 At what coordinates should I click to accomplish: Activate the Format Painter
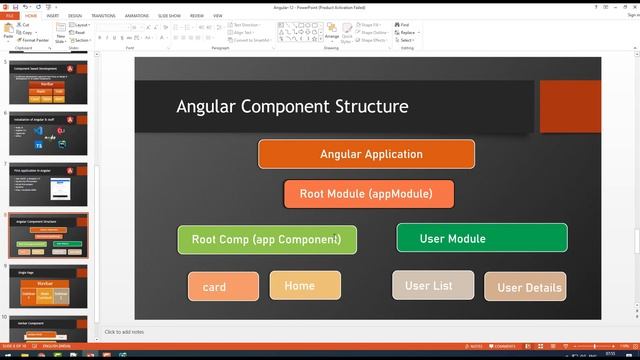[x=33, y=40]
